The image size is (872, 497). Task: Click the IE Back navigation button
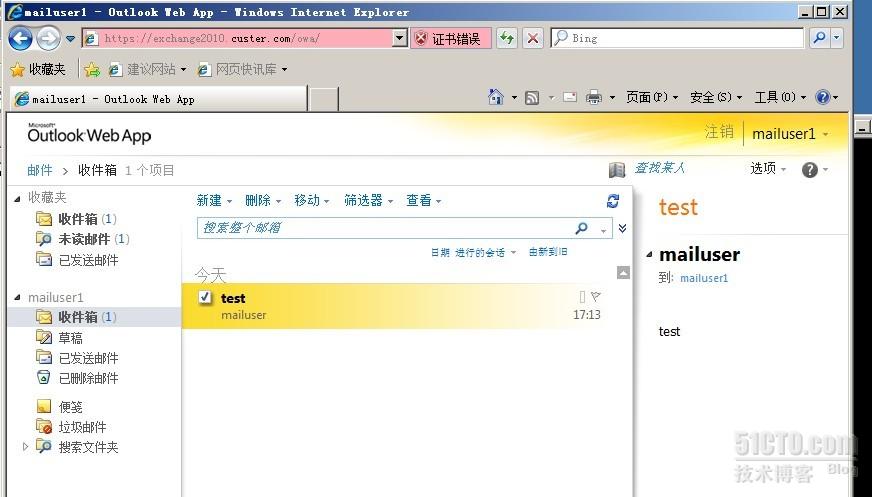(21, 38)
